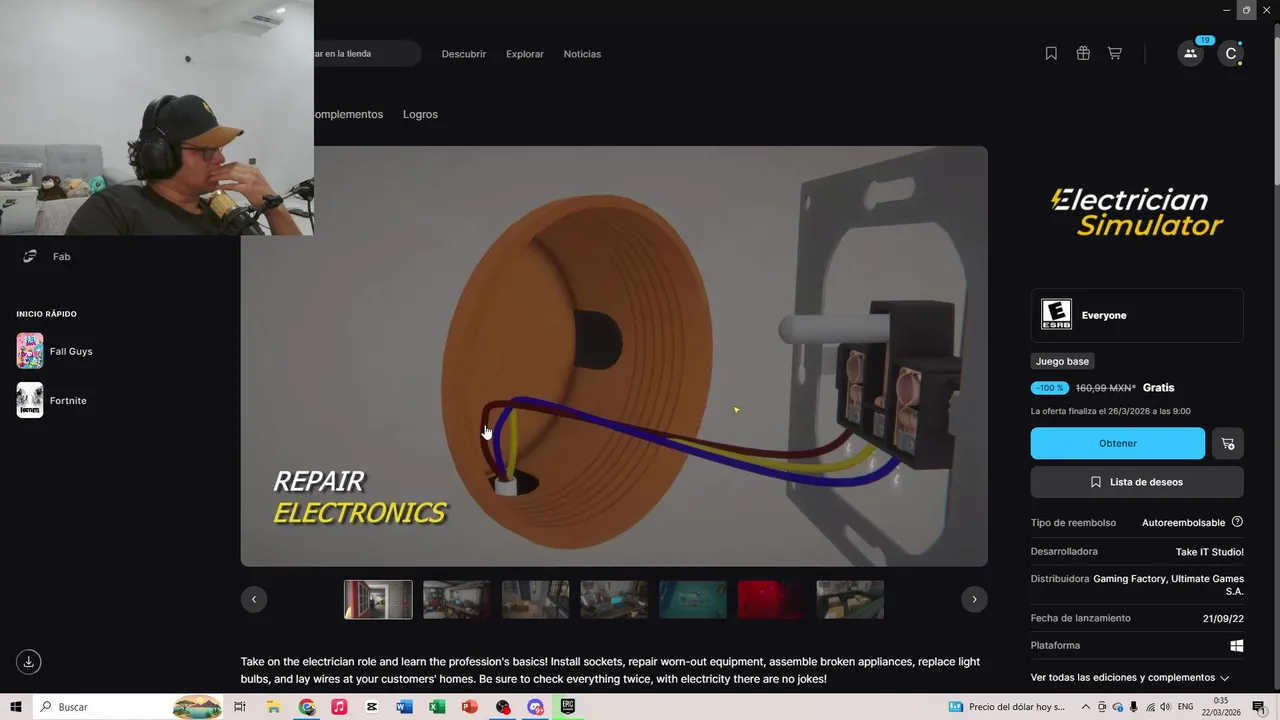Screen dimensions: 1280x720
Task: Click the add-to-cart icon beside Obtener
Action: tap(1228, 443)
